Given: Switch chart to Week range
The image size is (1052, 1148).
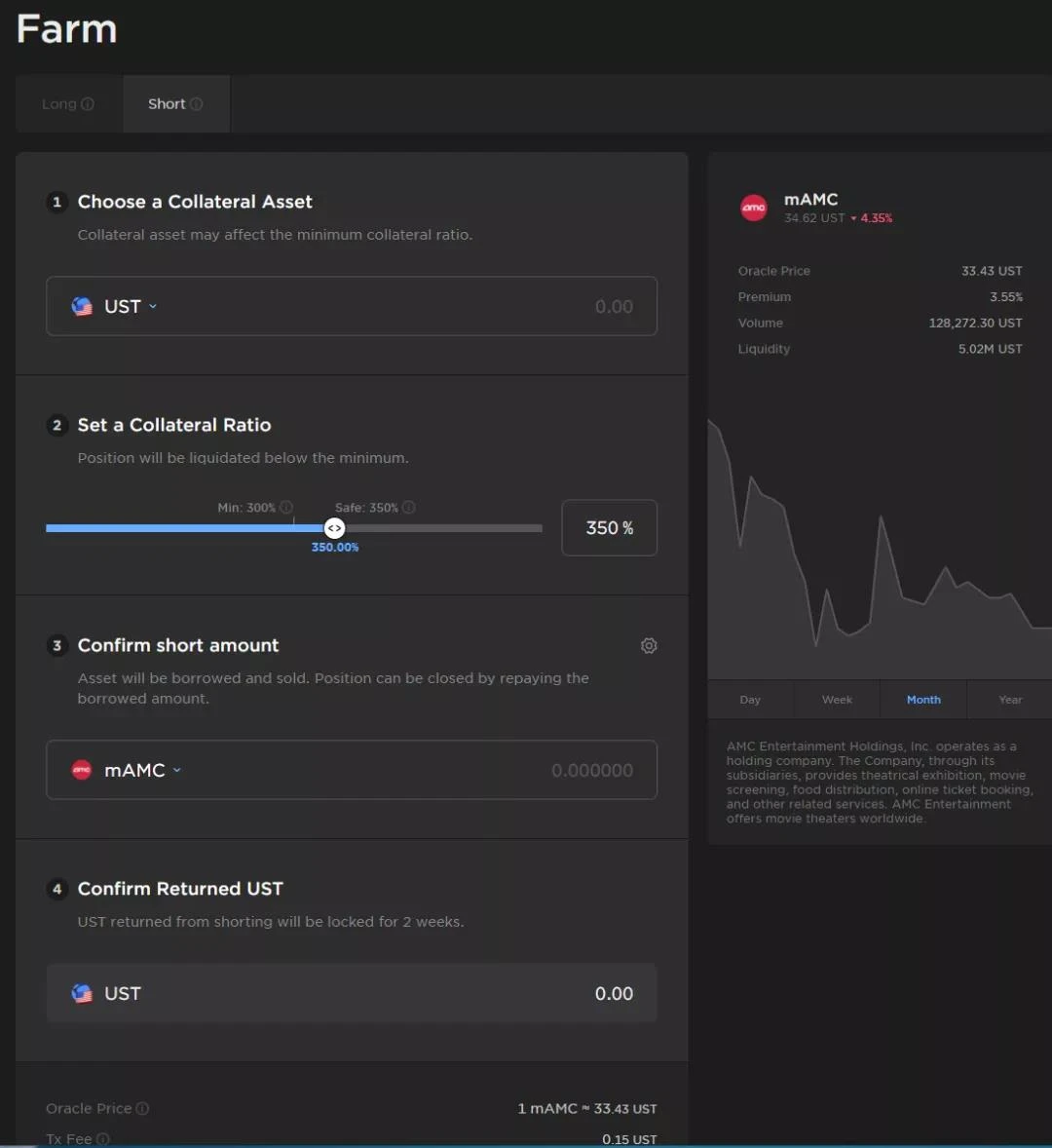Looking at the screenshot, I should [x=837, y=700].
